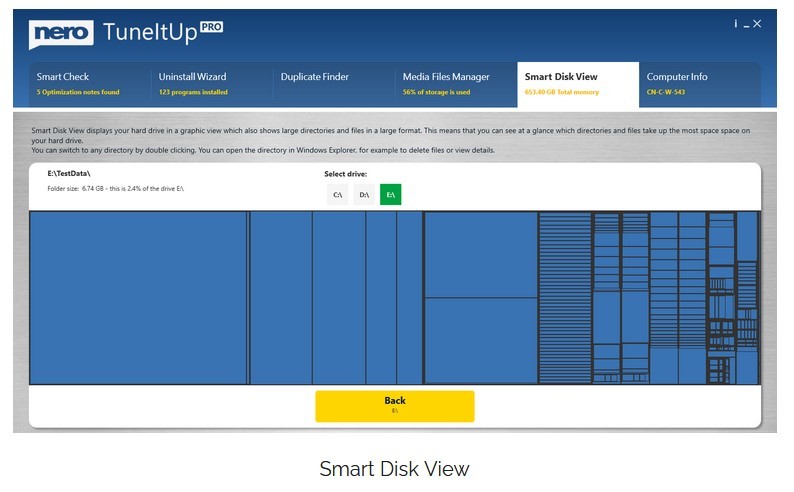Close the TuneItUp window
The width and height of the screenshot is (794, 492).
[757, 24]
